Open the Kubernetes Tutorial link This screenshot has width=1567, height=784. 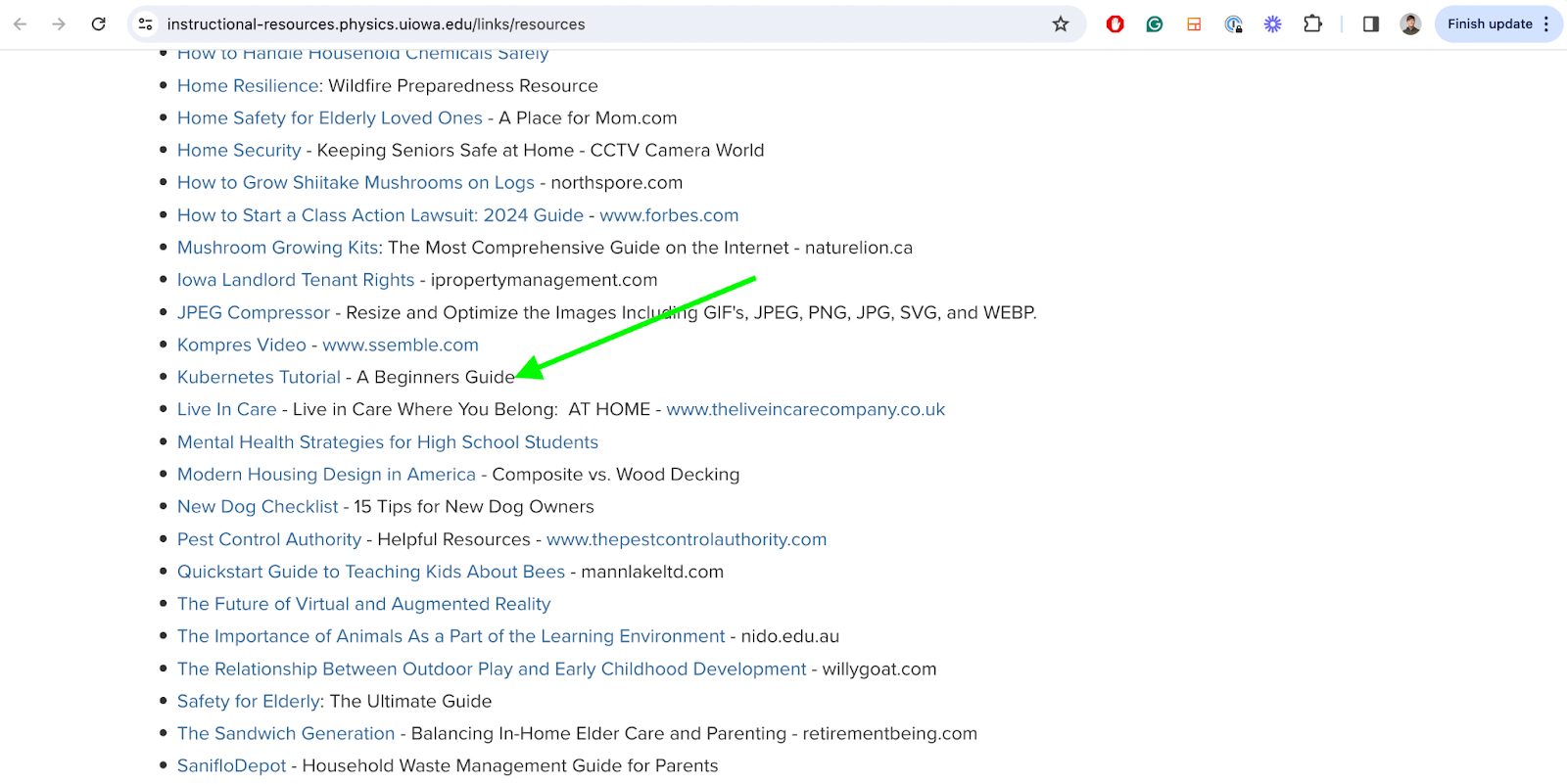point(259,377)
